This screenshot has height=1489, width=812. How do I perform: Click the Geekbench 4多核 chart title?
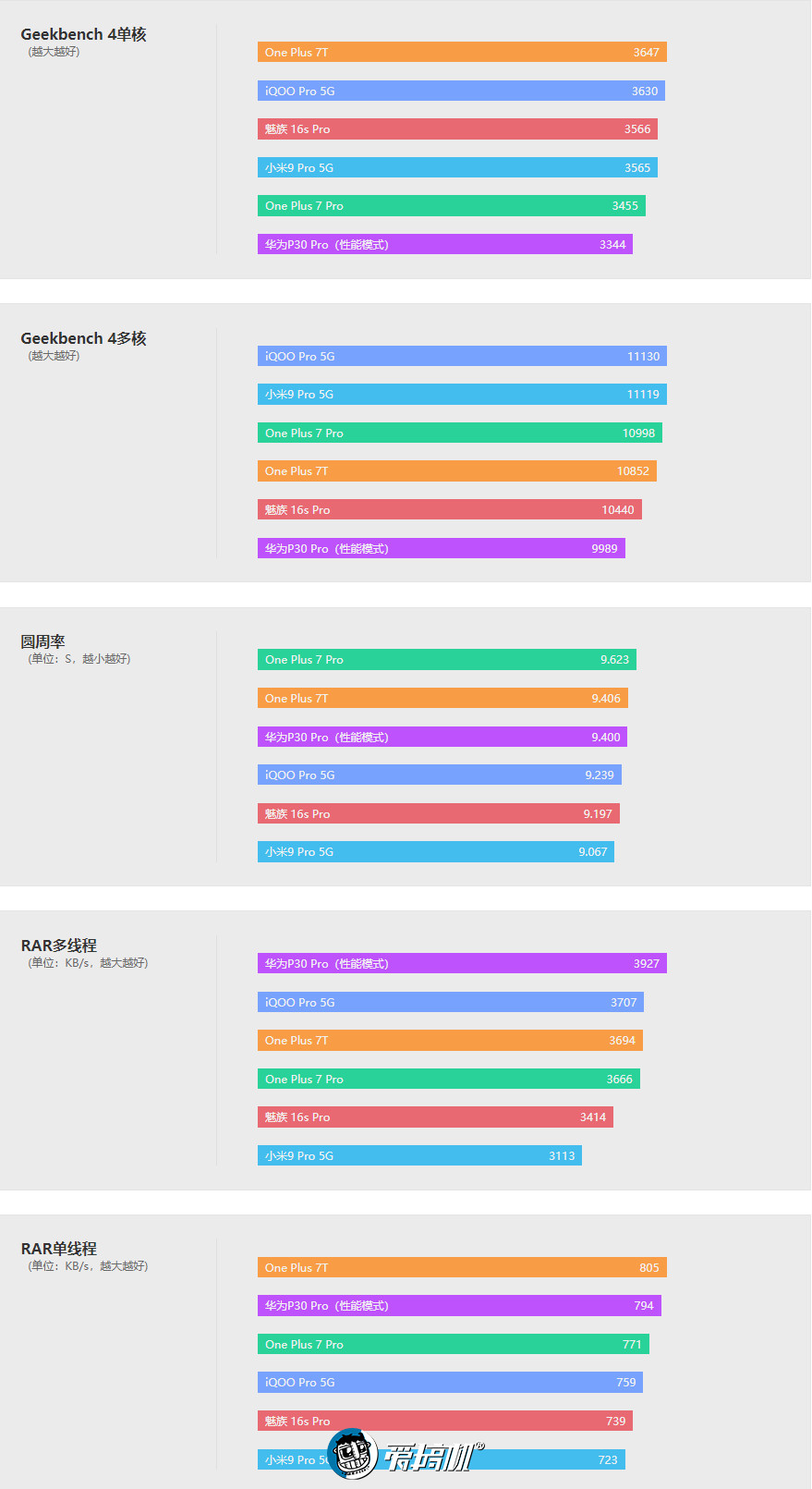pos(83,338)
